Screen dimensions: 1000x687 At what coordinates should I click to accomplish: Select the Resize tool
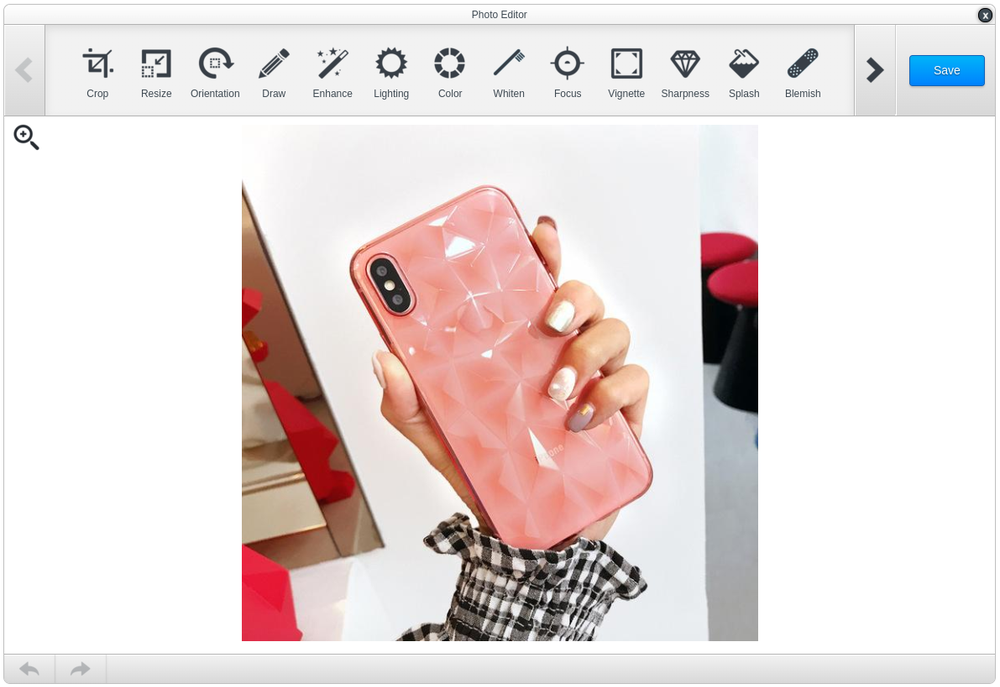pyautogui.click(x=156, y=70)
